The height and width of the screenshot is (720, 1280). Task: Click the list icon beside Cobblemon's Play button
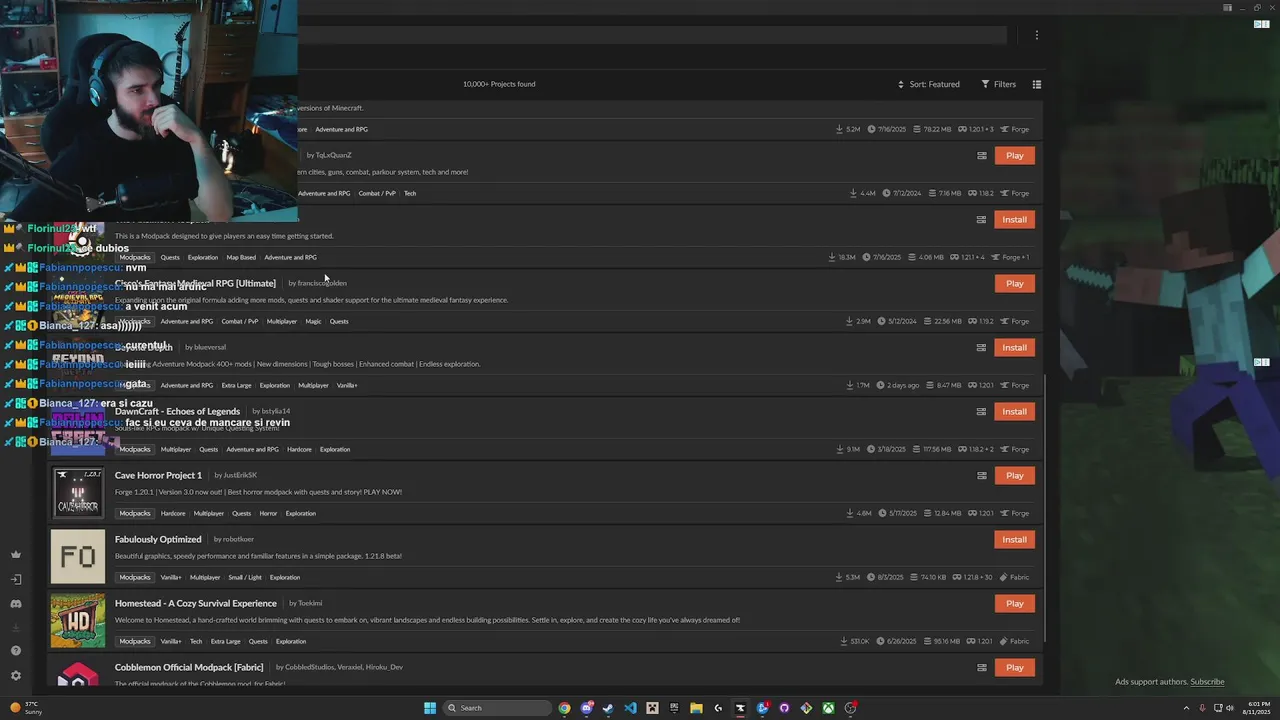(982, 667)
